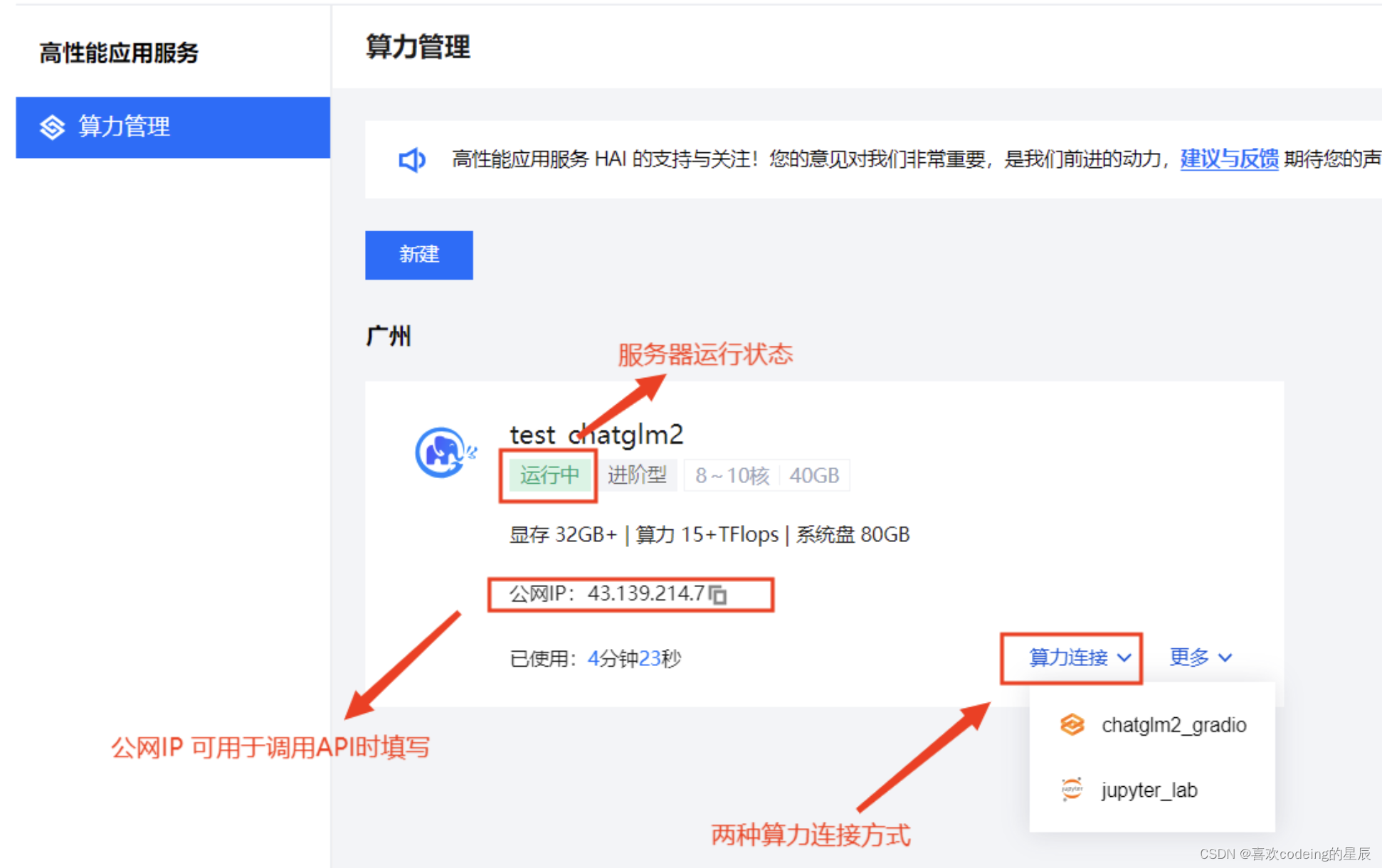Choose chatglm2_gradio from the connection menu

(x=1152, y=725)
